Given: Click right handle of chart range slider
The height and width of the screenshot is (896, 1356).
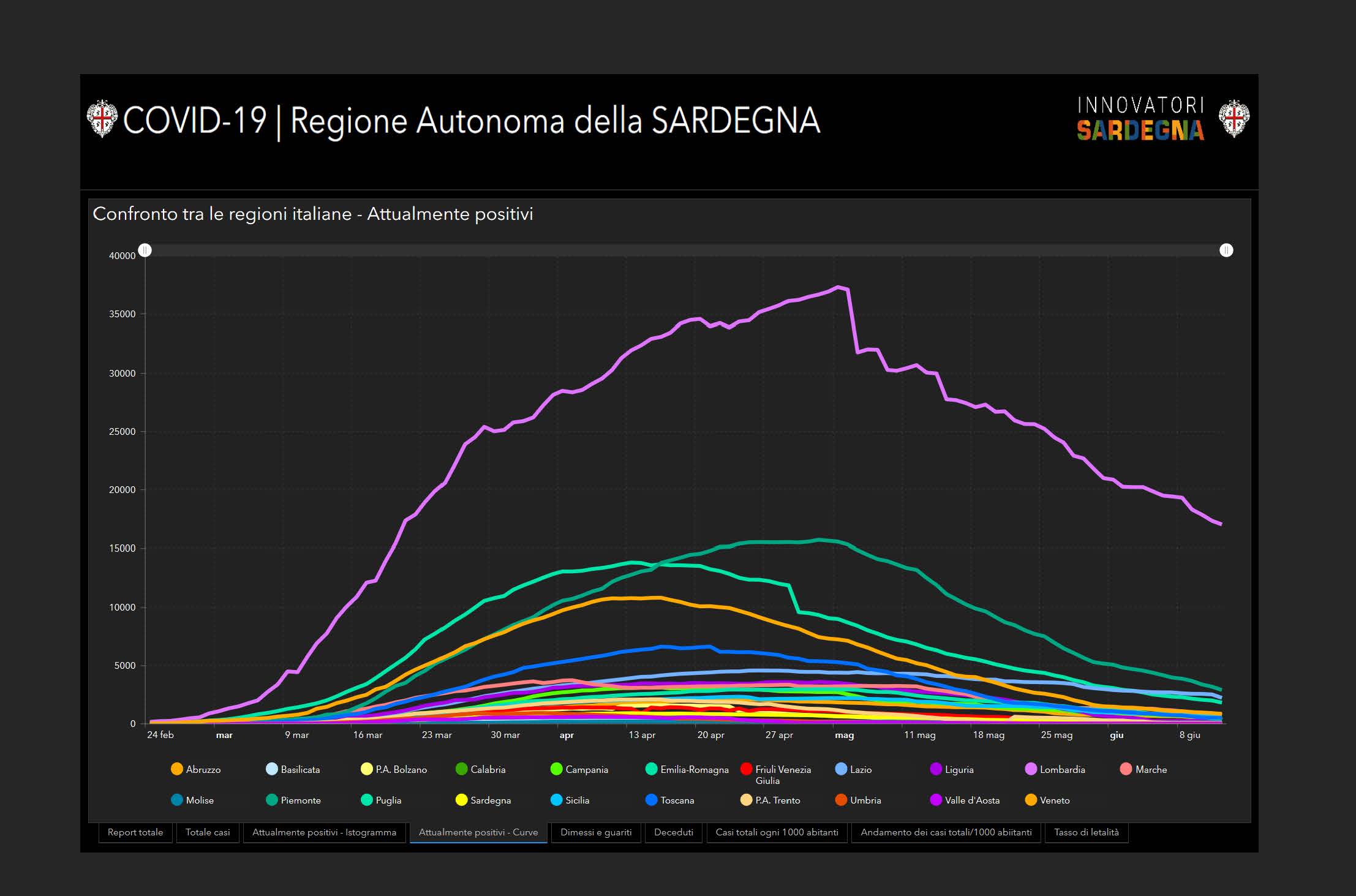Looking at the screenshot, I should 1226,250.
